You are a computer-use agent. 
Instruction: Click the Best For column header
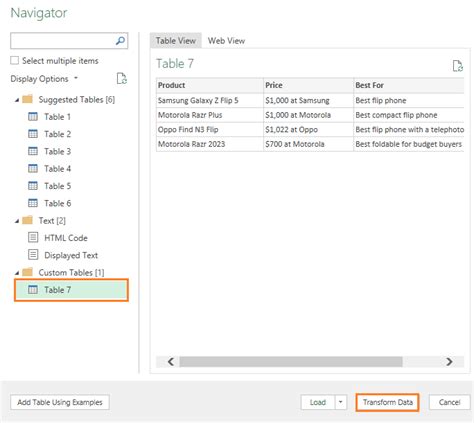[x=409, y=85]
